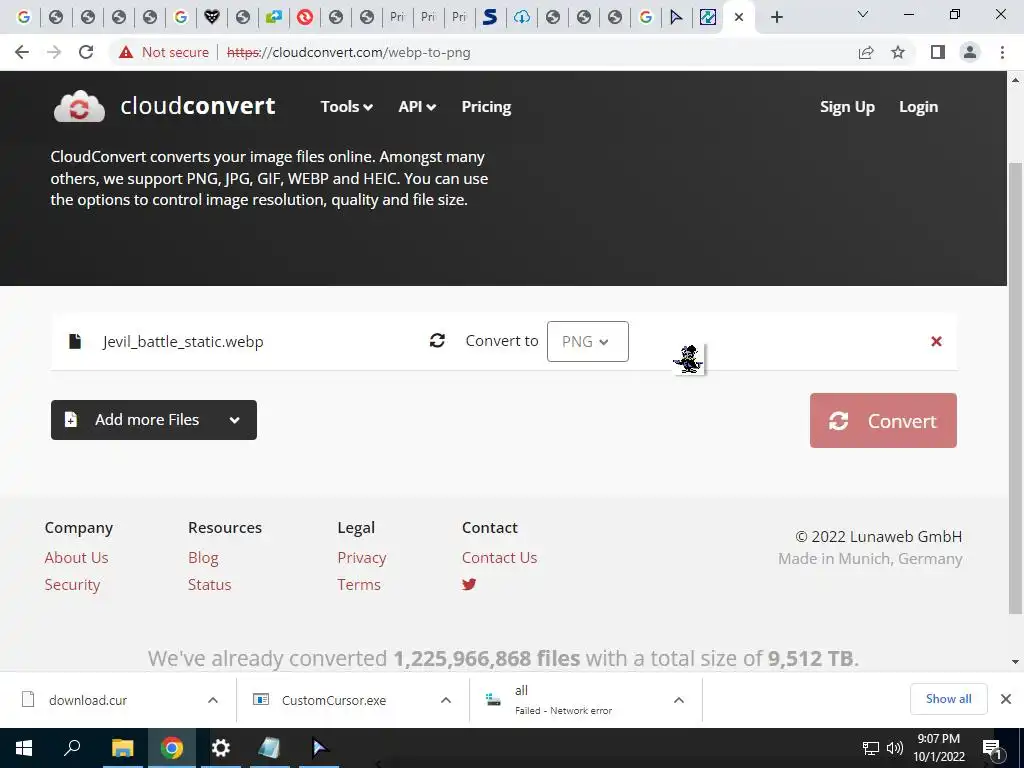Screen dimensions: 1024x768
Task: Remove Jevil_battle_static.webp with the red X
Action: (x=936, y=341)
